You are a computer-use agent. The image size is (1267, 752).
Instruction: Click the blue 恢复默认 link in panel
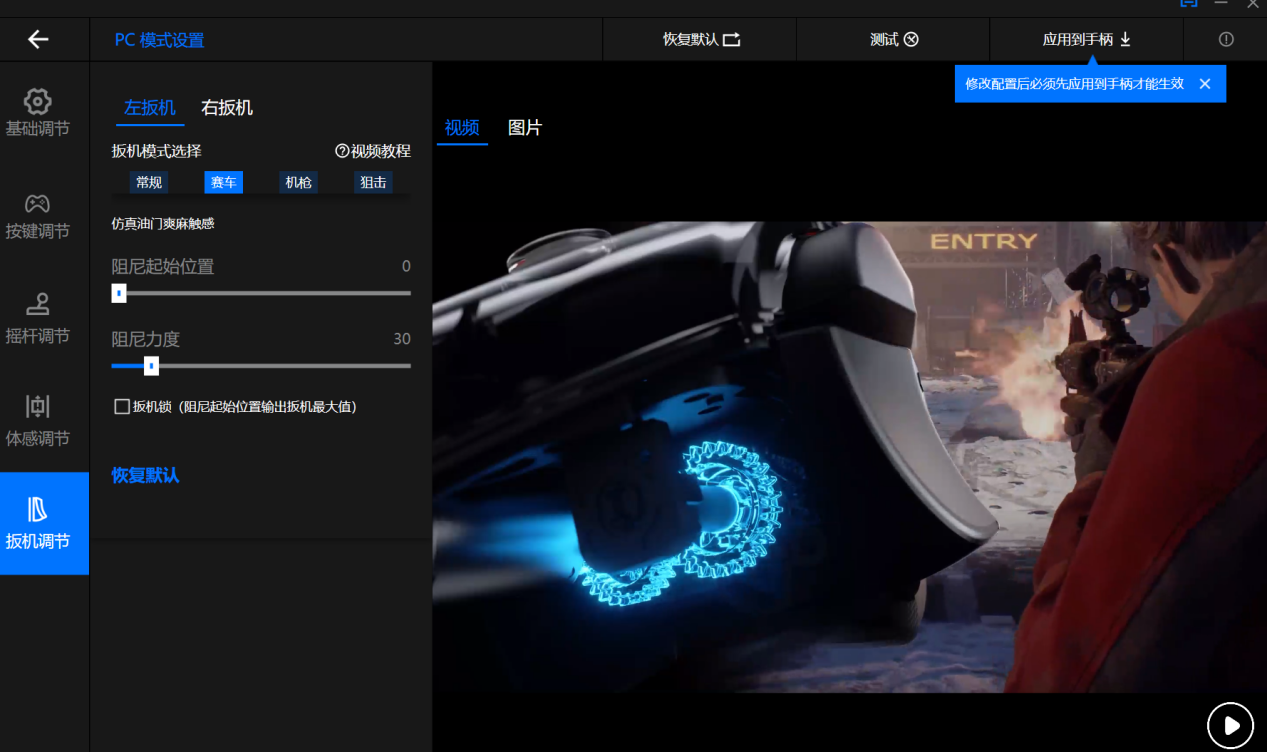tap(145, 475)
